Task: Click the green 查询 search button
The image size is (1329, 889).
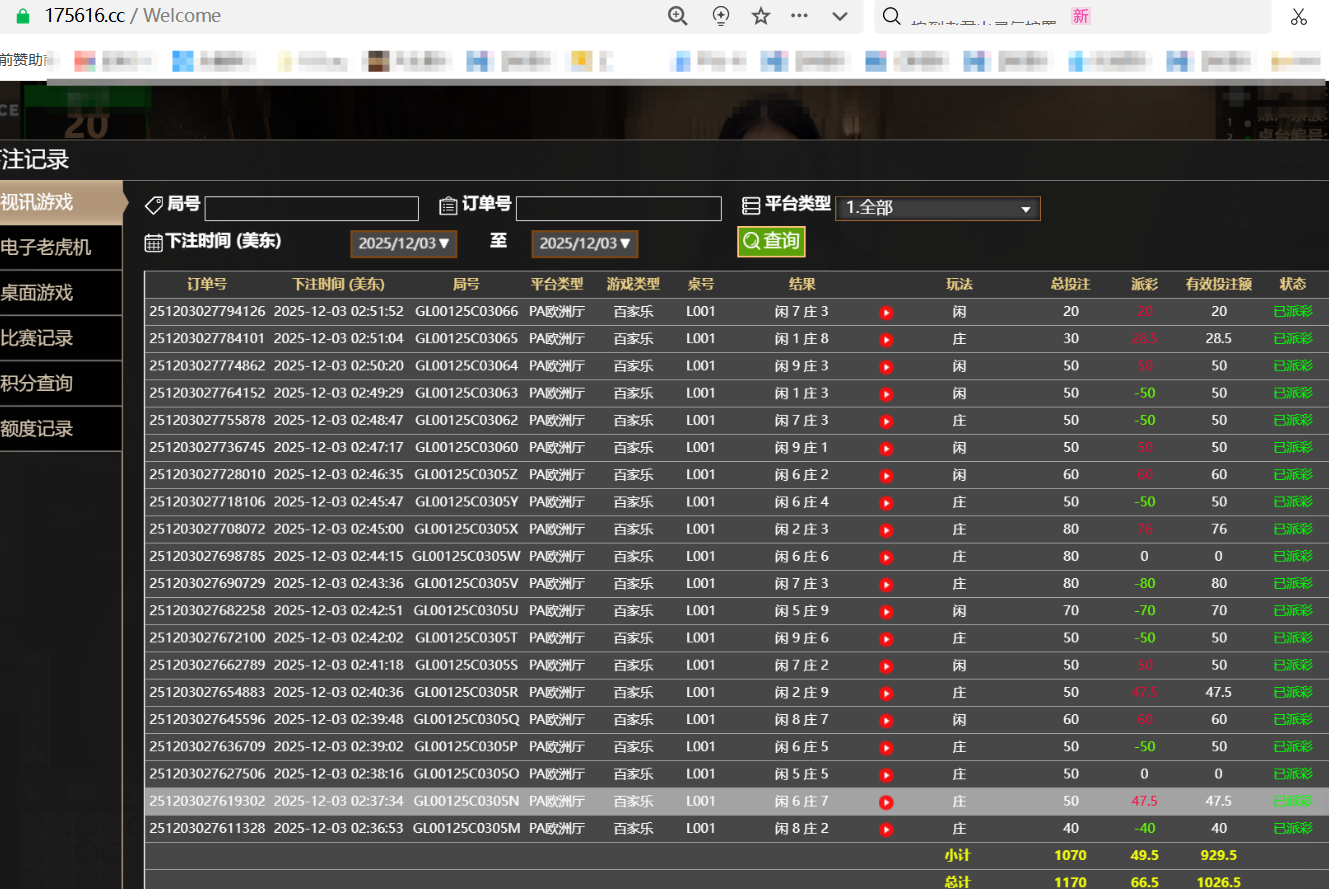Action: tap(771, 241)
